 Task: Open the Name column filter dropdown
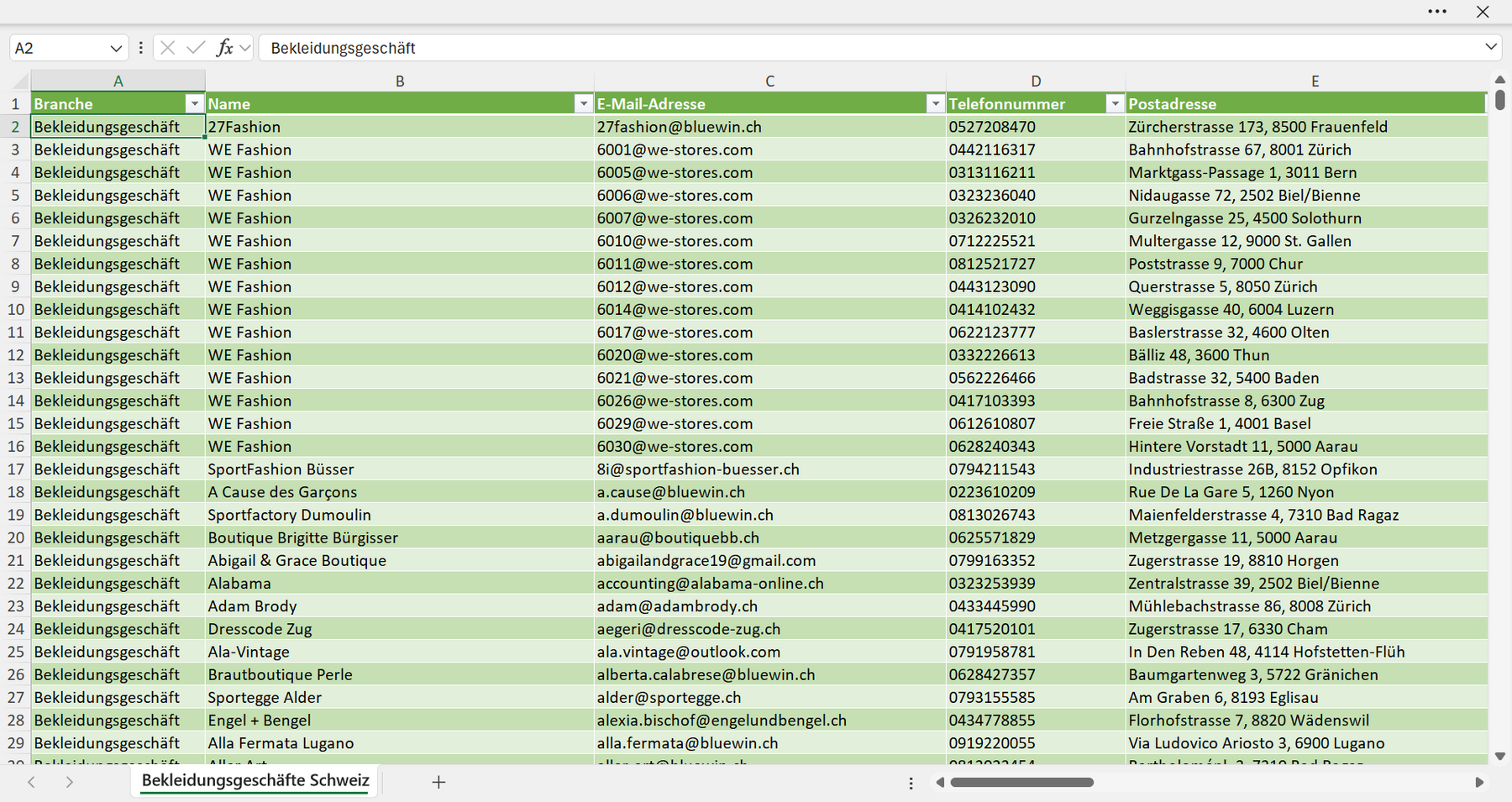[584, 103]
